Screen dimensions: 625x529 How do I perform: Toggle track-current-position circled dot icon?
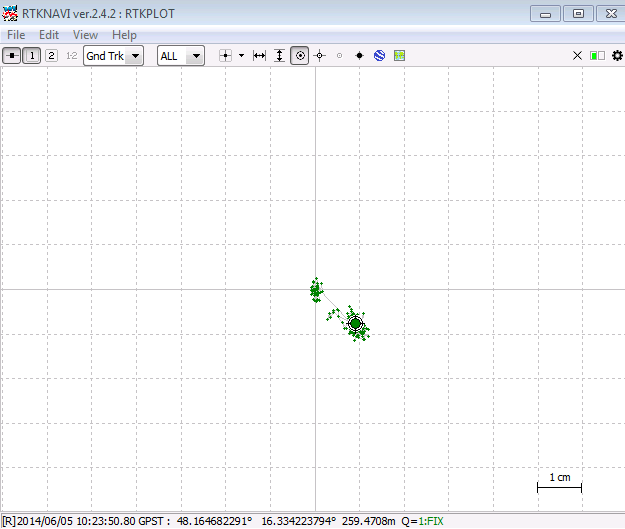299,56
